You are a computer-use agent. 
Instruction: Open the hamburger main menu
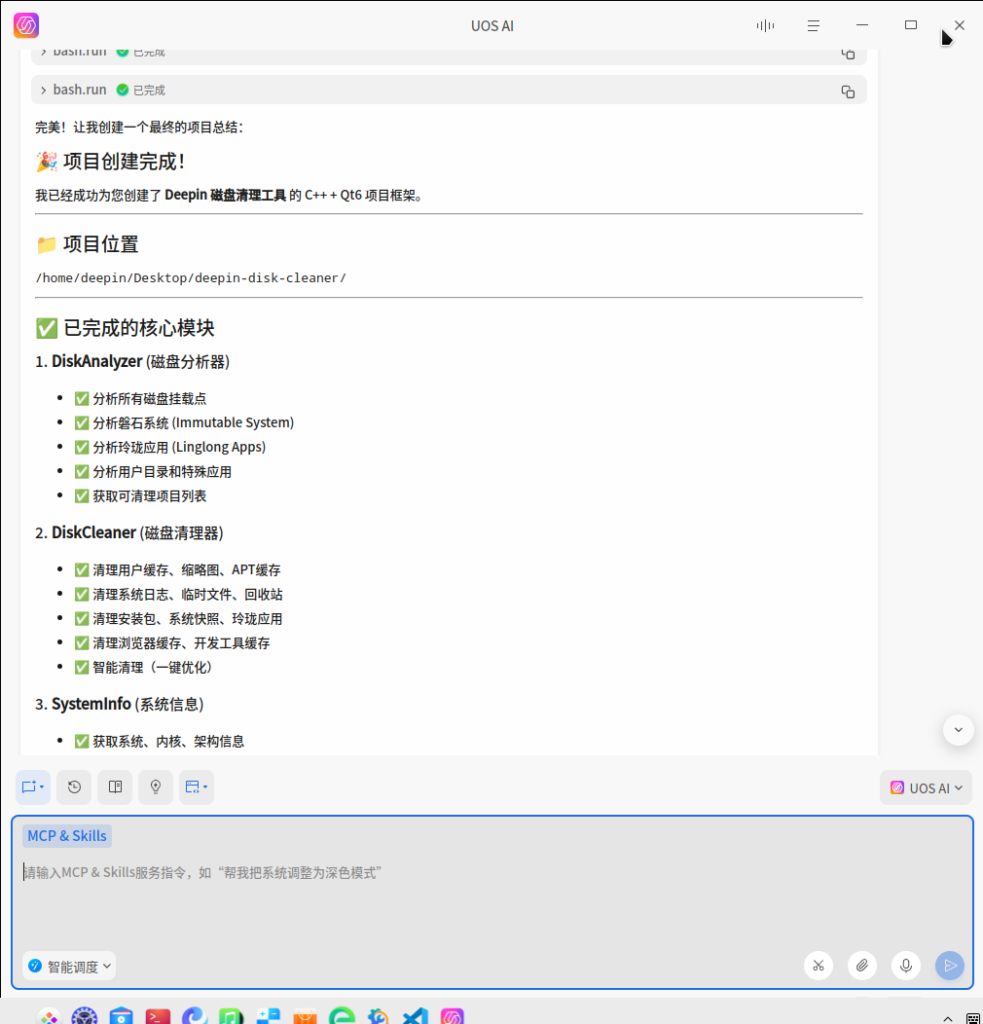(814, 25)
